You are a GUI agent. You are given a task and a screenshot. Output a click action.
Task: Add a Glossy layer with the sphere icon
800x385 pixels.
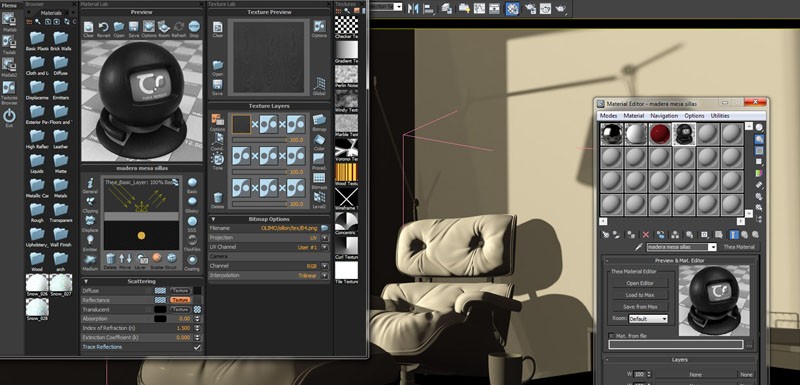tap(192, 202)
